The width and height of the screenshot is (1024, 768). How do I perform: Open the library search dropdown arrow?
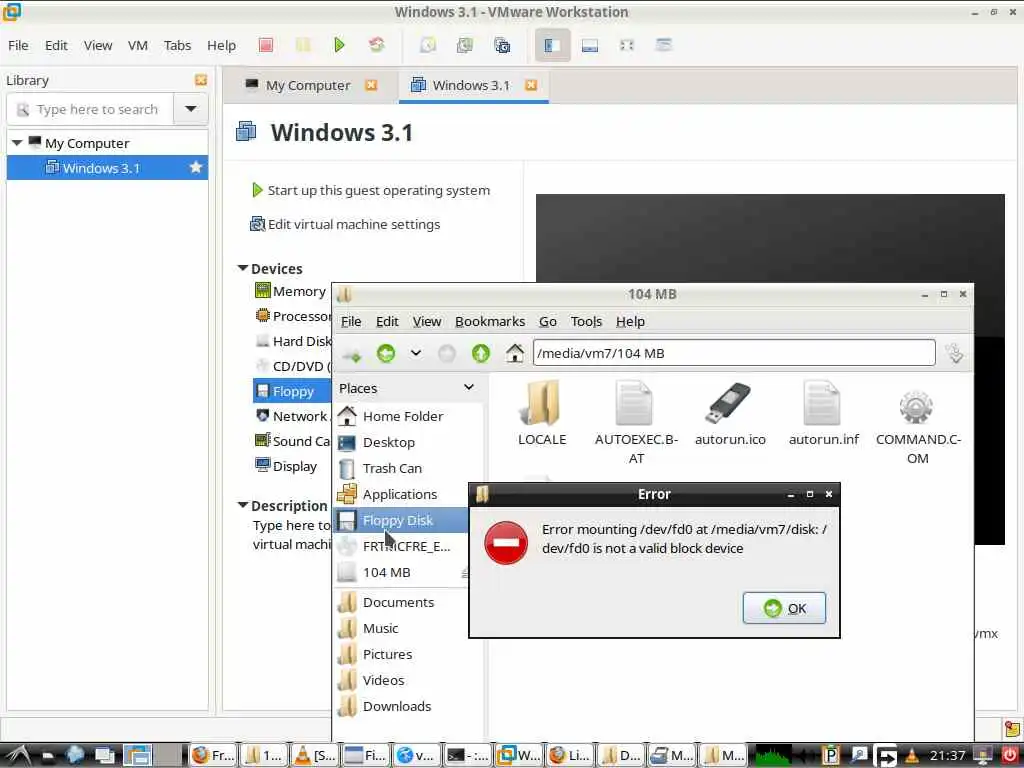click(191, 109)
